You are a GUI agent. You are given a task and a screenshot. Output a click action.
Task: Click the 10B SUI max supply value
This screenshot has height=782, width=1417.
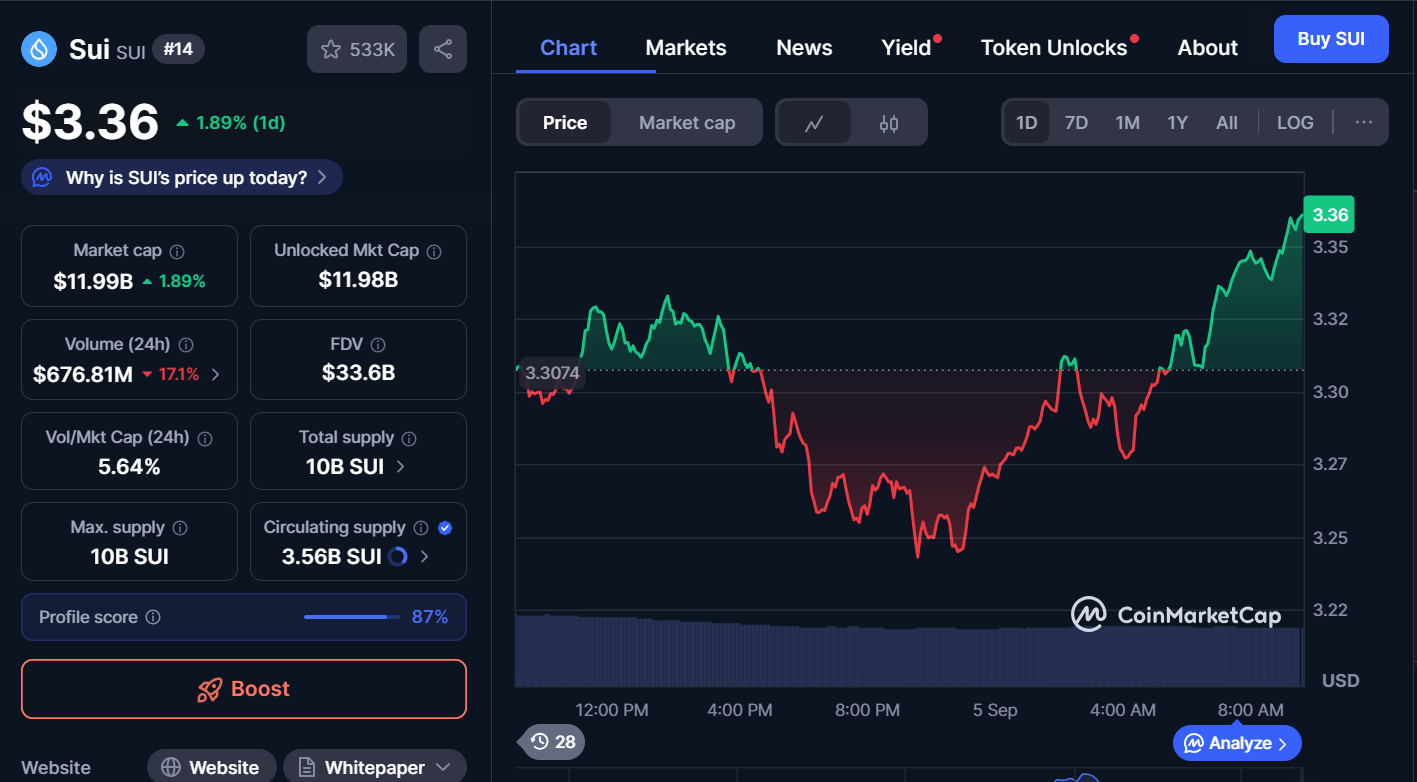click(129, 557)
